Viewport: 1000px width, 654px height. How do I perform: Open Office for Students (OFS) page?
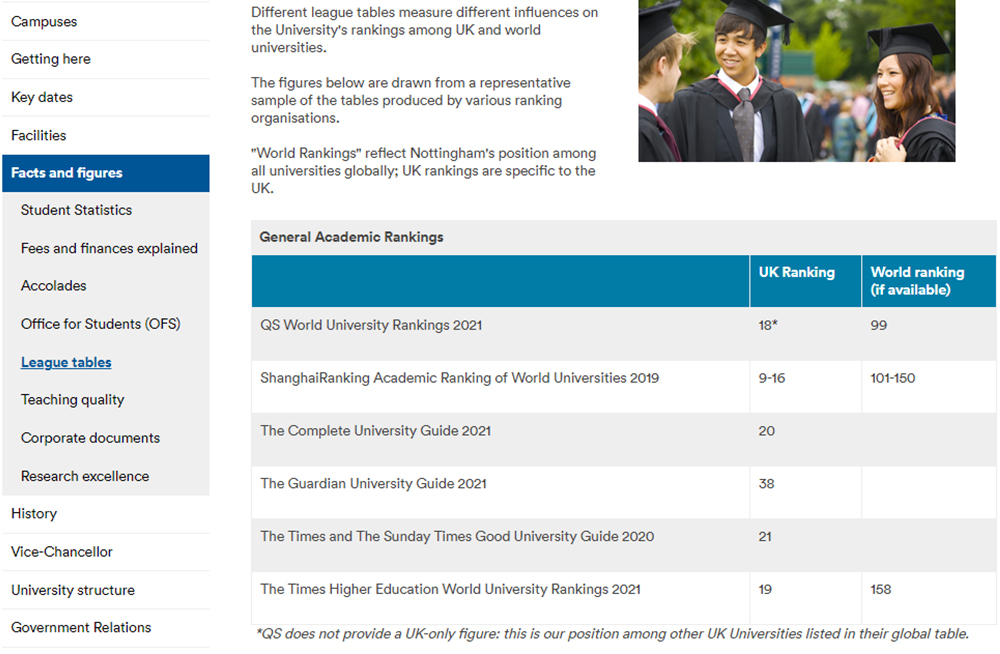pyautogui.click(x=101, y=324)
